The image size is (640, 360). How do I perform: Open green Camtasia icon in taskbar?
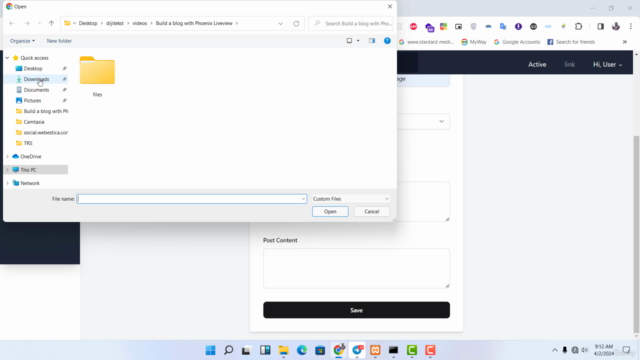[x=412, y=350]
